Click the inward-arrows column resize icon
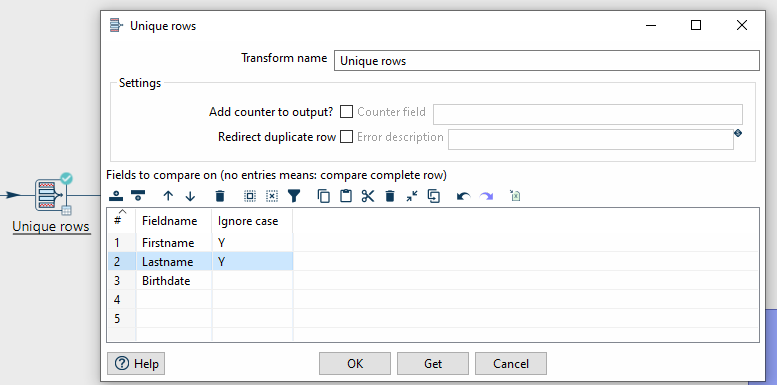Viewport: 777px width, 385px height. click(412, 196)
